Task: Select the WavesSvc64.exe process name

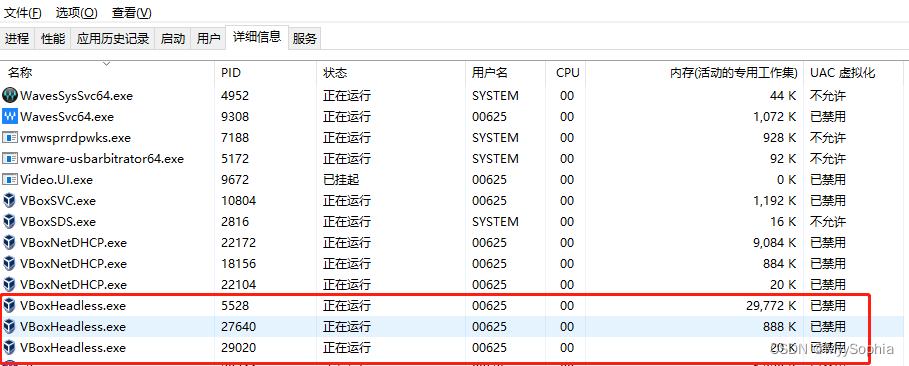Action: pyautogui.click(x=67, y=117)
